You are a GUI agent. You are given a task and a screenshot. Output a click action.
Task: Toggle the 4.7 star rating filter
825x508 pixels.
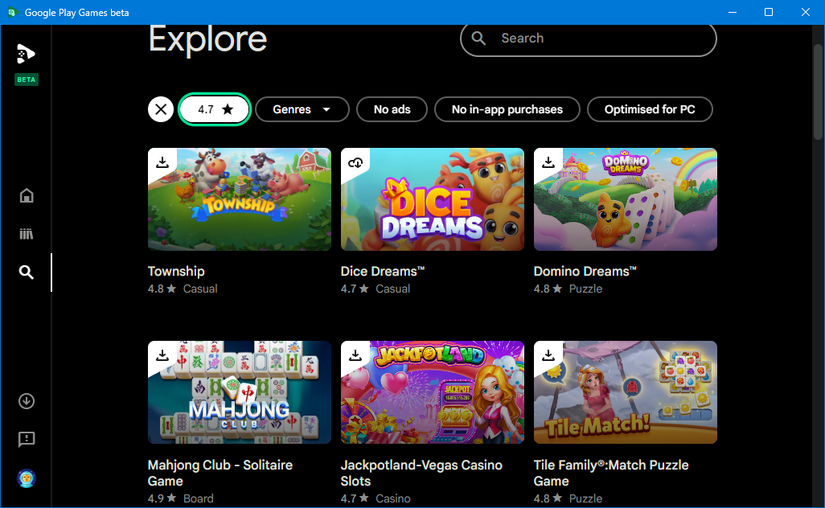coord(215,109)
